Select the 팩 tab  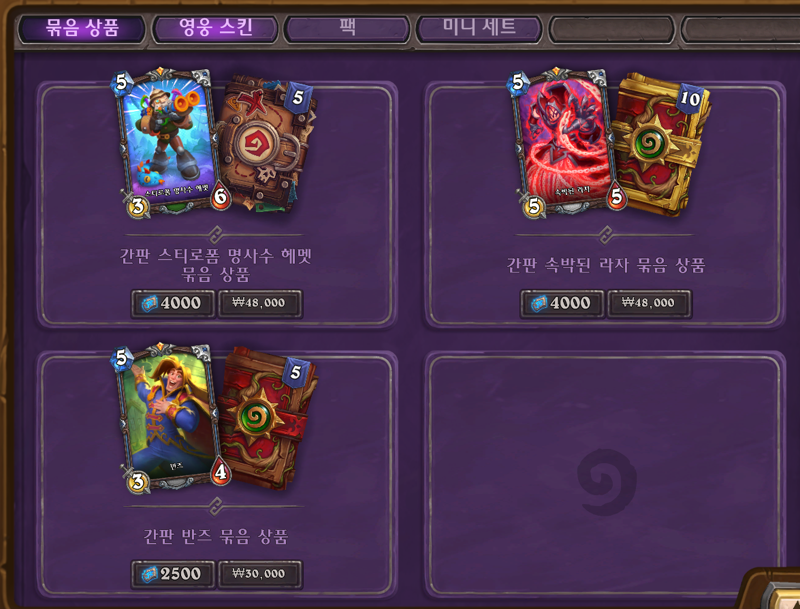coord(347,29)
